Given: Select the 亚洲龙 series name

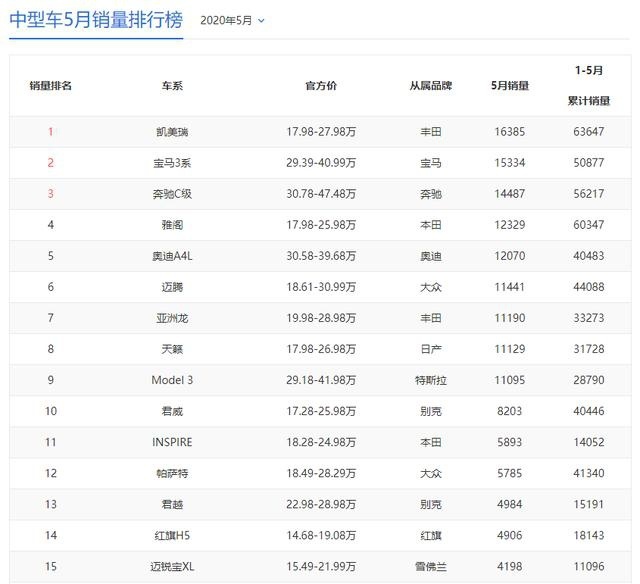Looking at the screenshot, I should (172, 318).
